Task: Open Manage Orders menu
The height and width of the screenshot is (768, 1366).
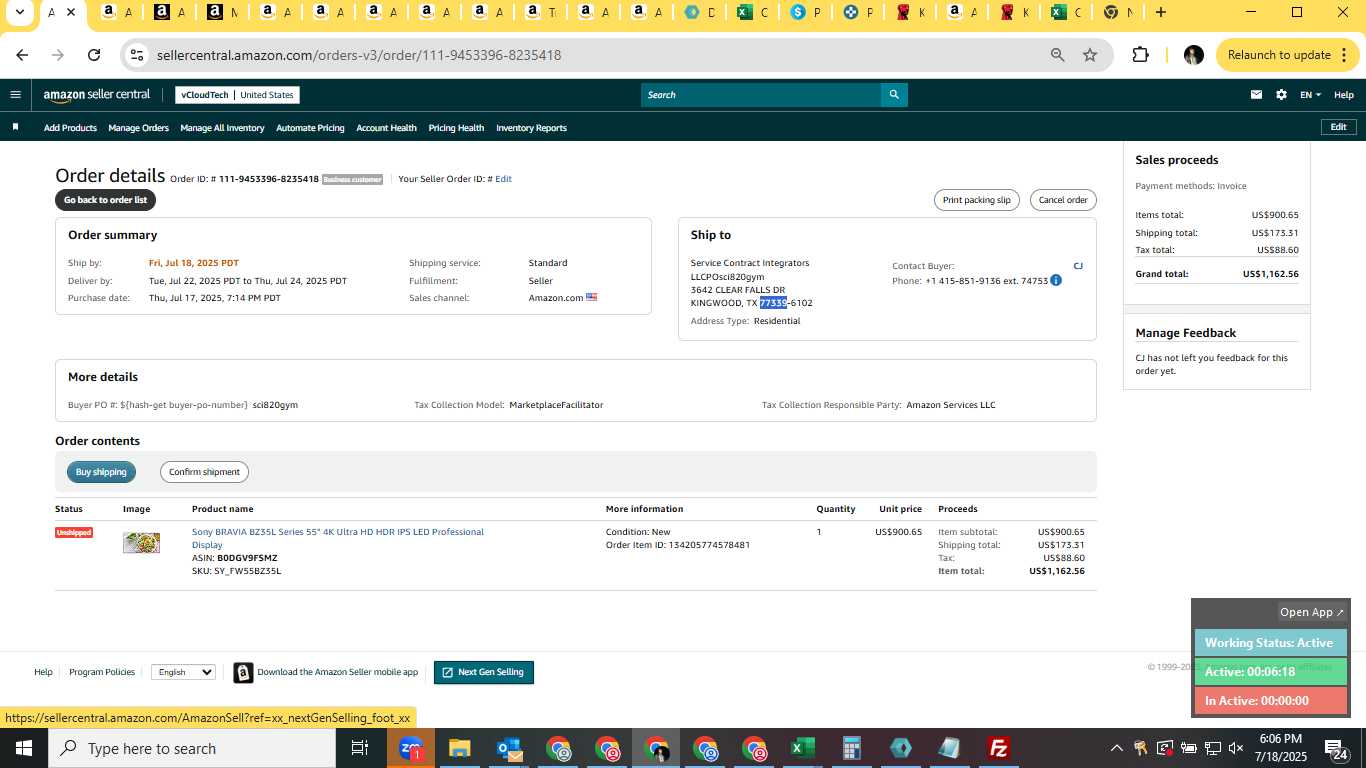Action: (x=138, y=128)
